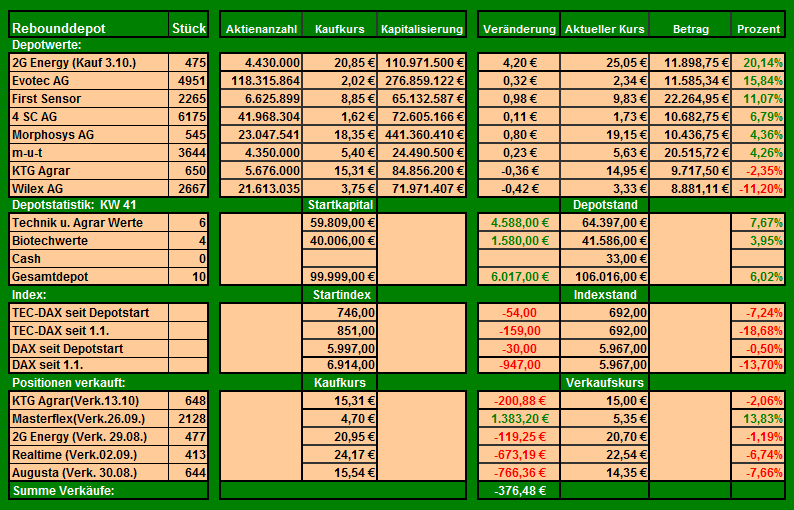Screen dimensions: 794x510
Task: Select the 6,02% total percent cell
Action: point(758,277)
